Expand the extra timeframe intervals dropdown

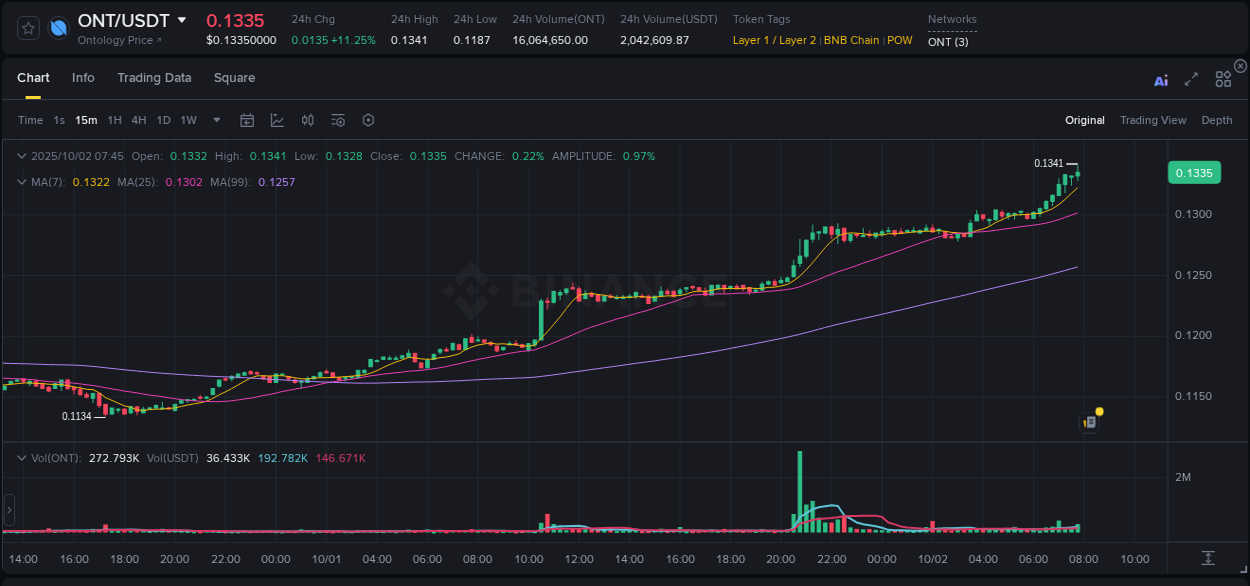tap(215, 120)
